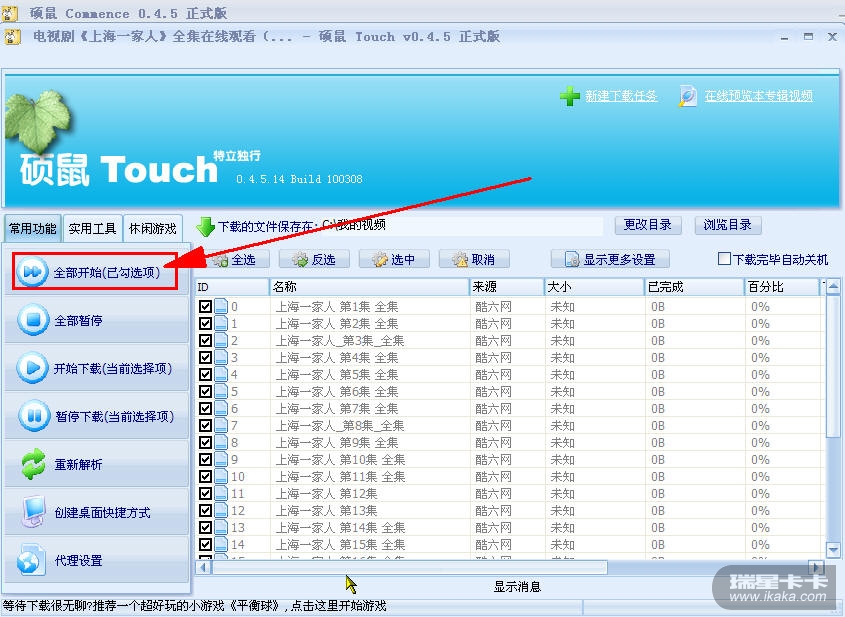Uncheck the checkbox for row 11
The height and width of the screenshot is (617, 845).
tap(205, 494)
